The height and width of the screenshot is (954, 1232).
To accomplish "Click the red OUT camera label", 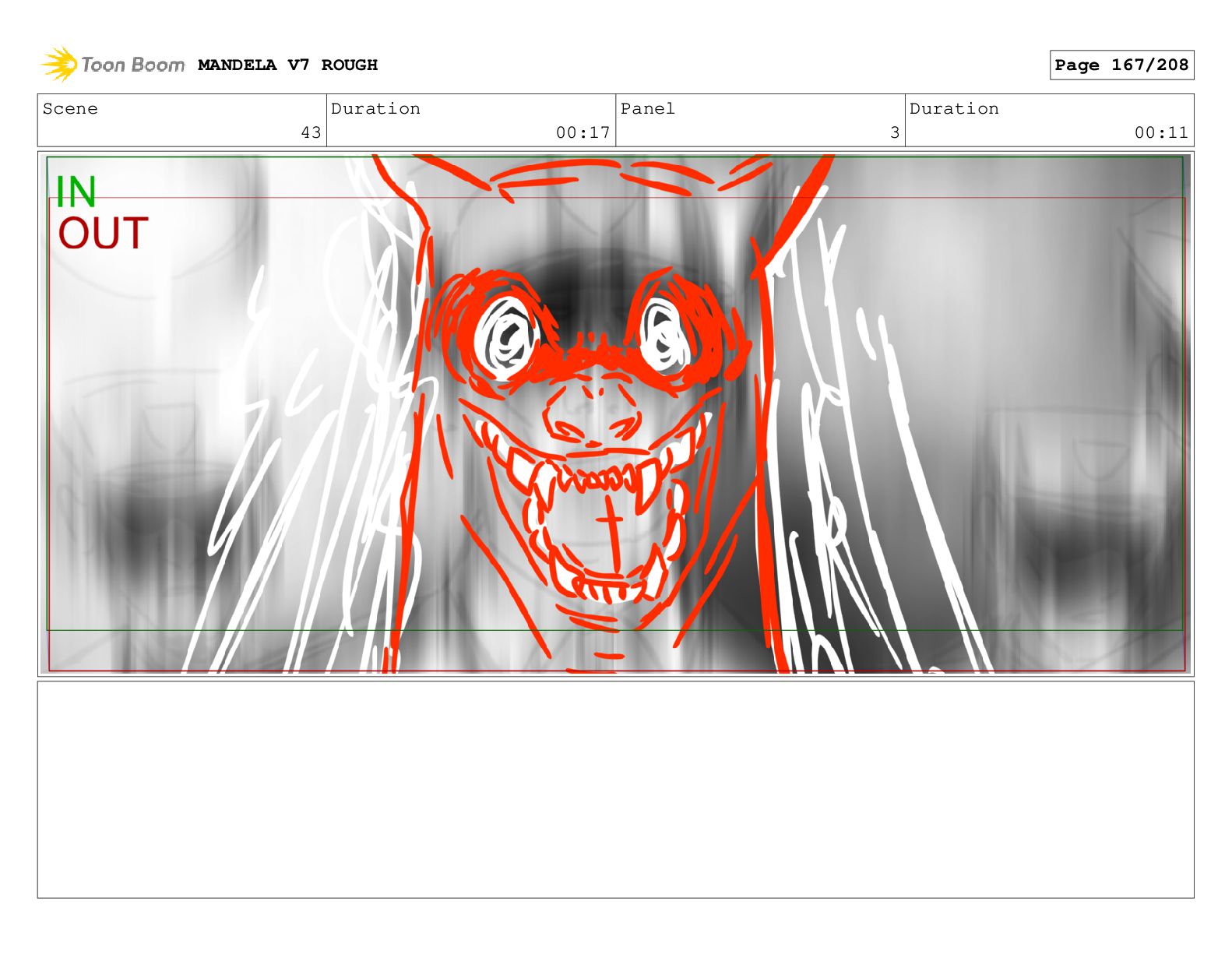I will (103, 234).
